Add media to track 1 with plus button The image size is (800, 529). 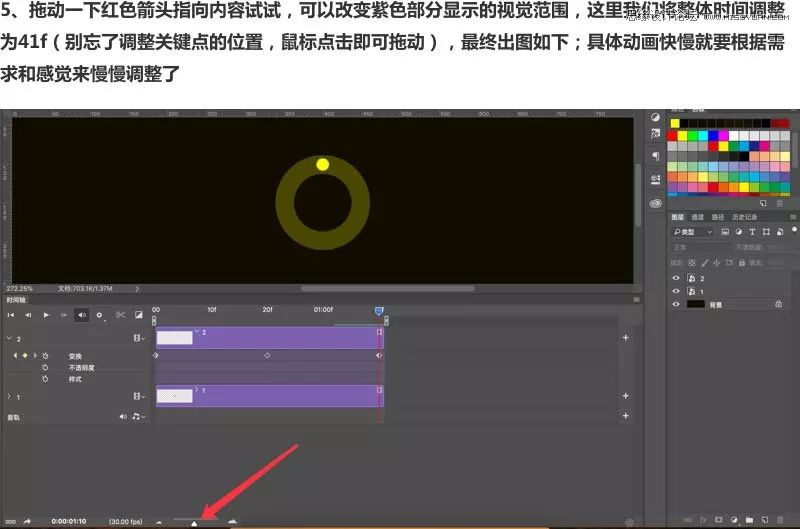(x=626, y=396)
